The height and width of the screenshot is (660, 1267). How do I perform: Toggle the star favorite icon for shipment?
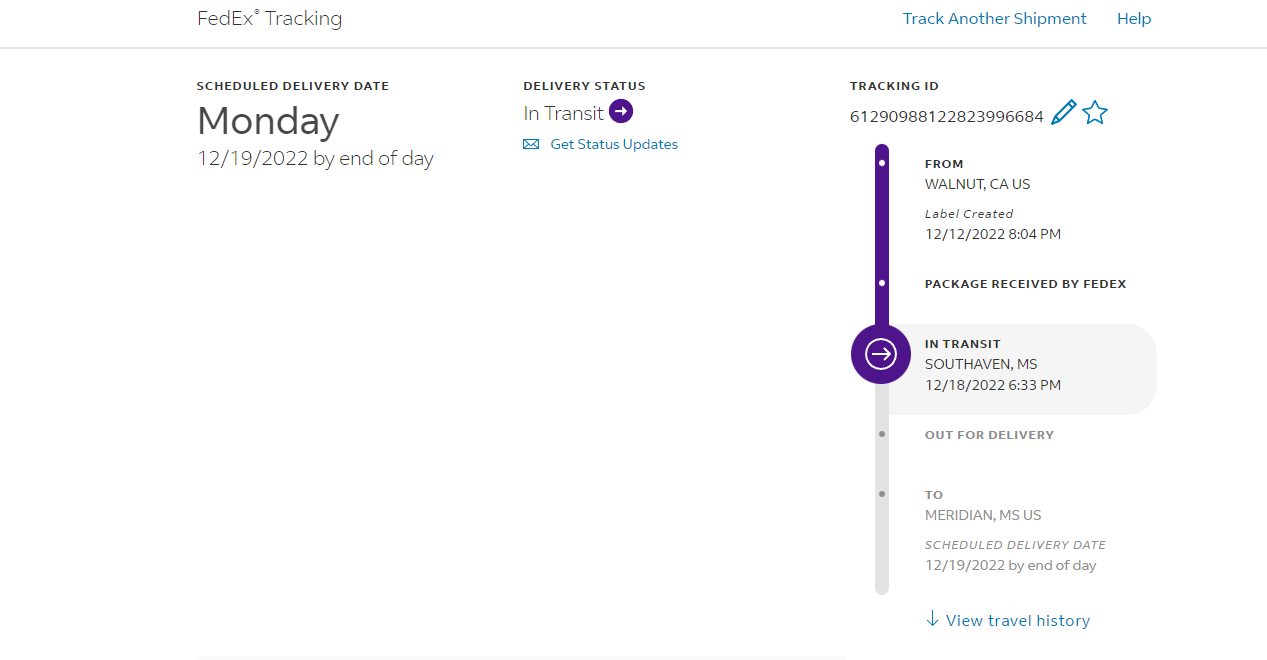click(1095, 113)
